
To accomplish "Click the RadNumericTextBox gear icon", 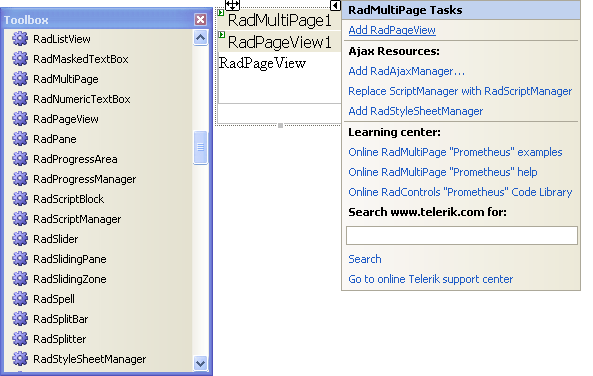I will coord(20,99).
